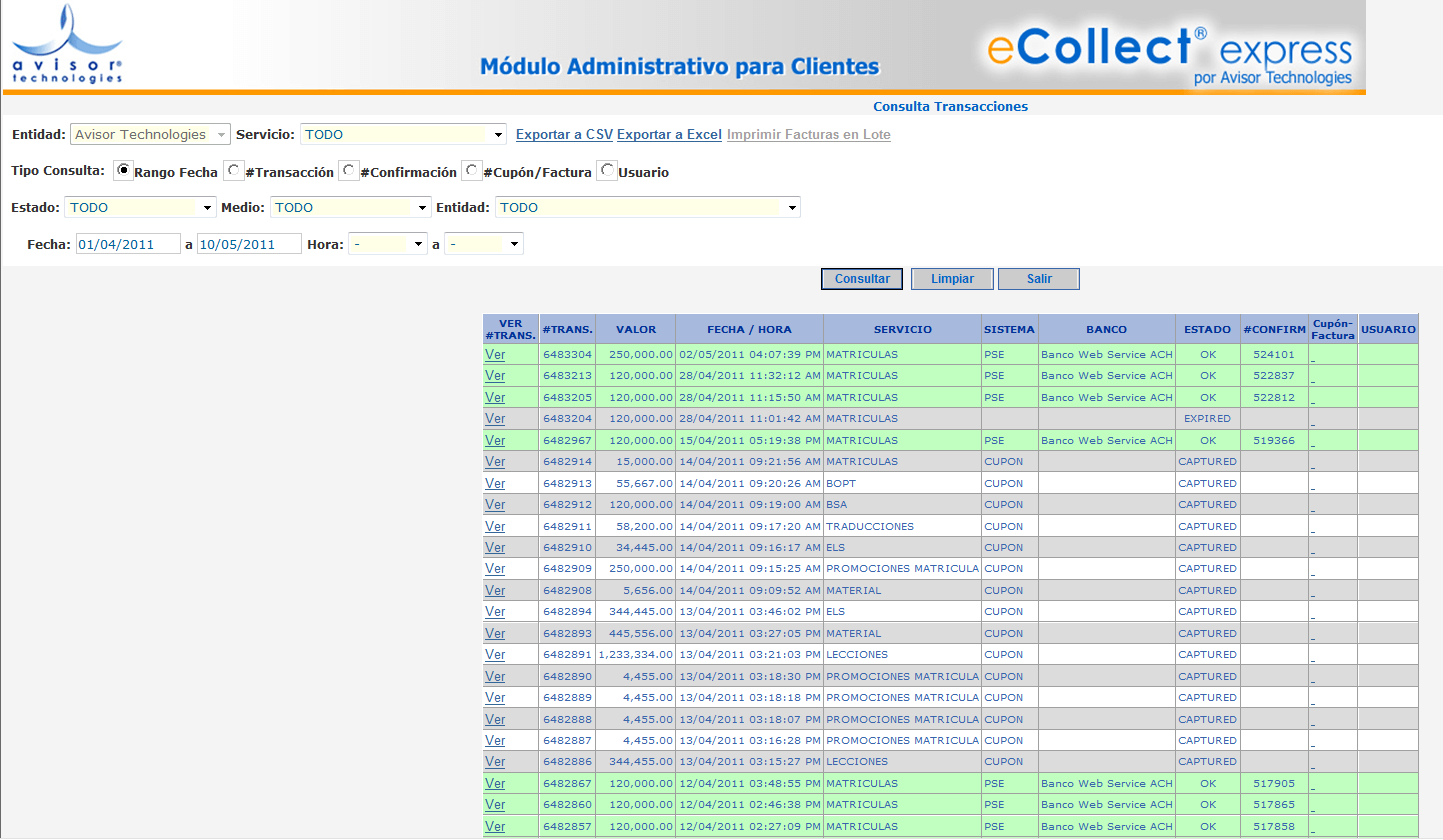This screenshot has width=1443, height=840.
Task: Click the Avisor Technologies logo
Action: tap(67, 45)
